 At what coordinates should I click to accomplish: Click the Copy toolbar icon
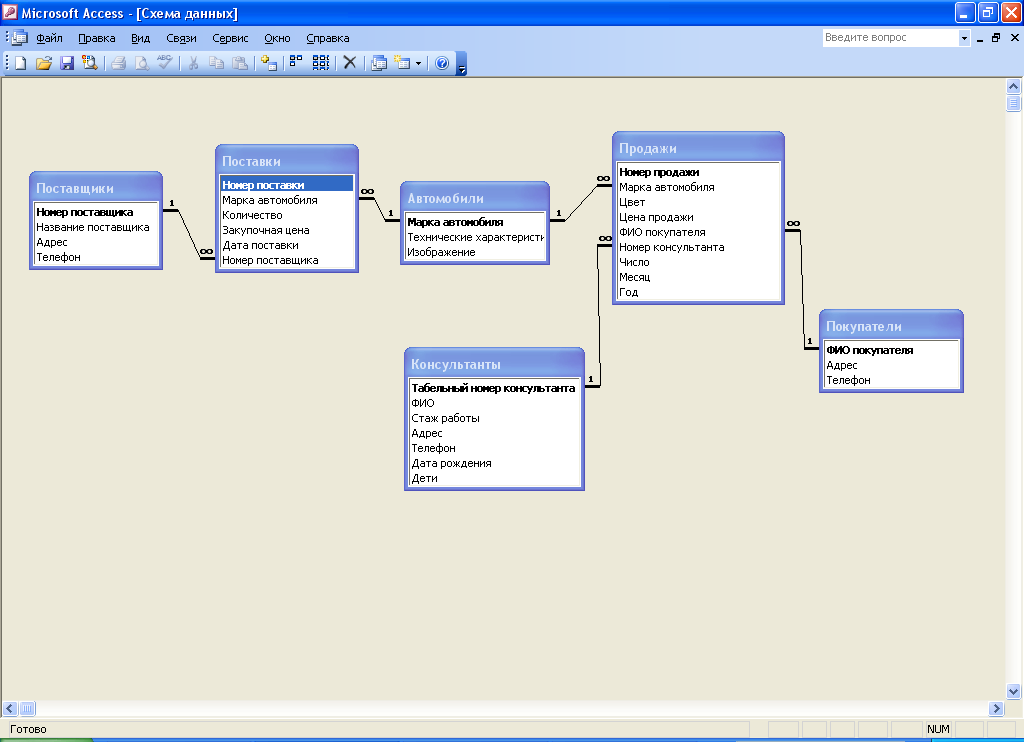point(216,63)
